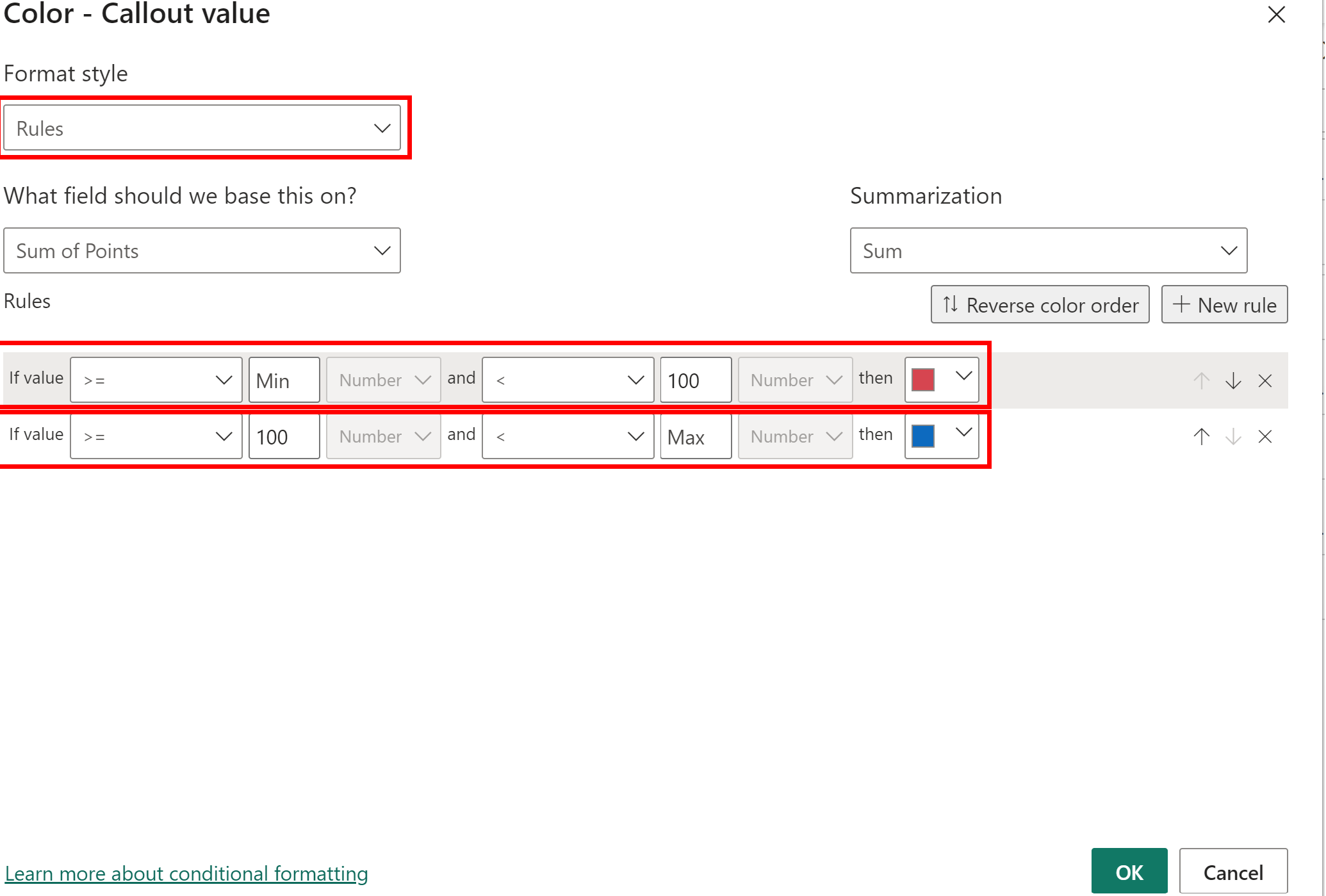Delete the first rule with its X icon
The height and width of the screenshot is (896, 1326).
pyautogui.click(x=1265, y=381)
